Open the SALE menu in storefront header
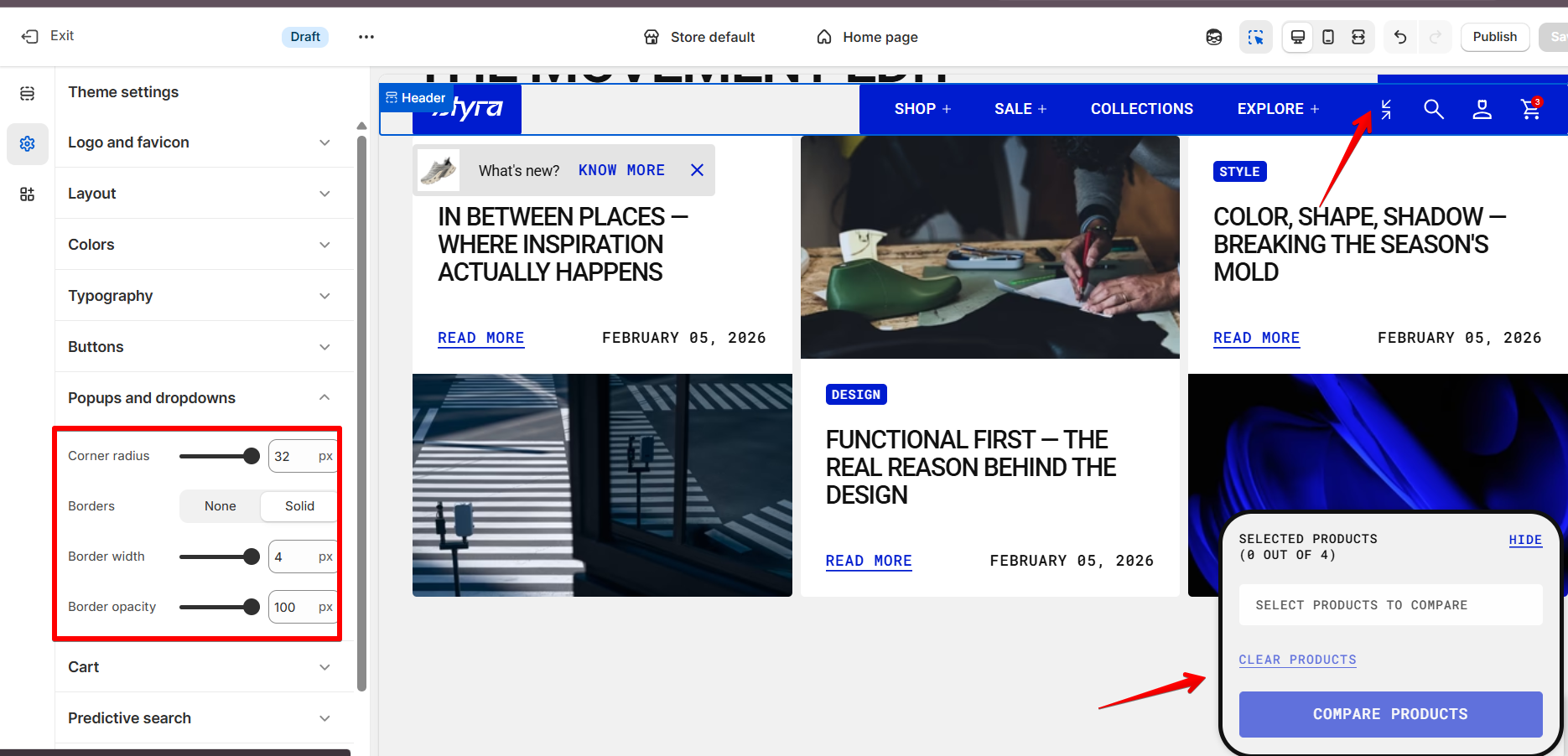This screenshot has width=1568, height=756. 1020,109
